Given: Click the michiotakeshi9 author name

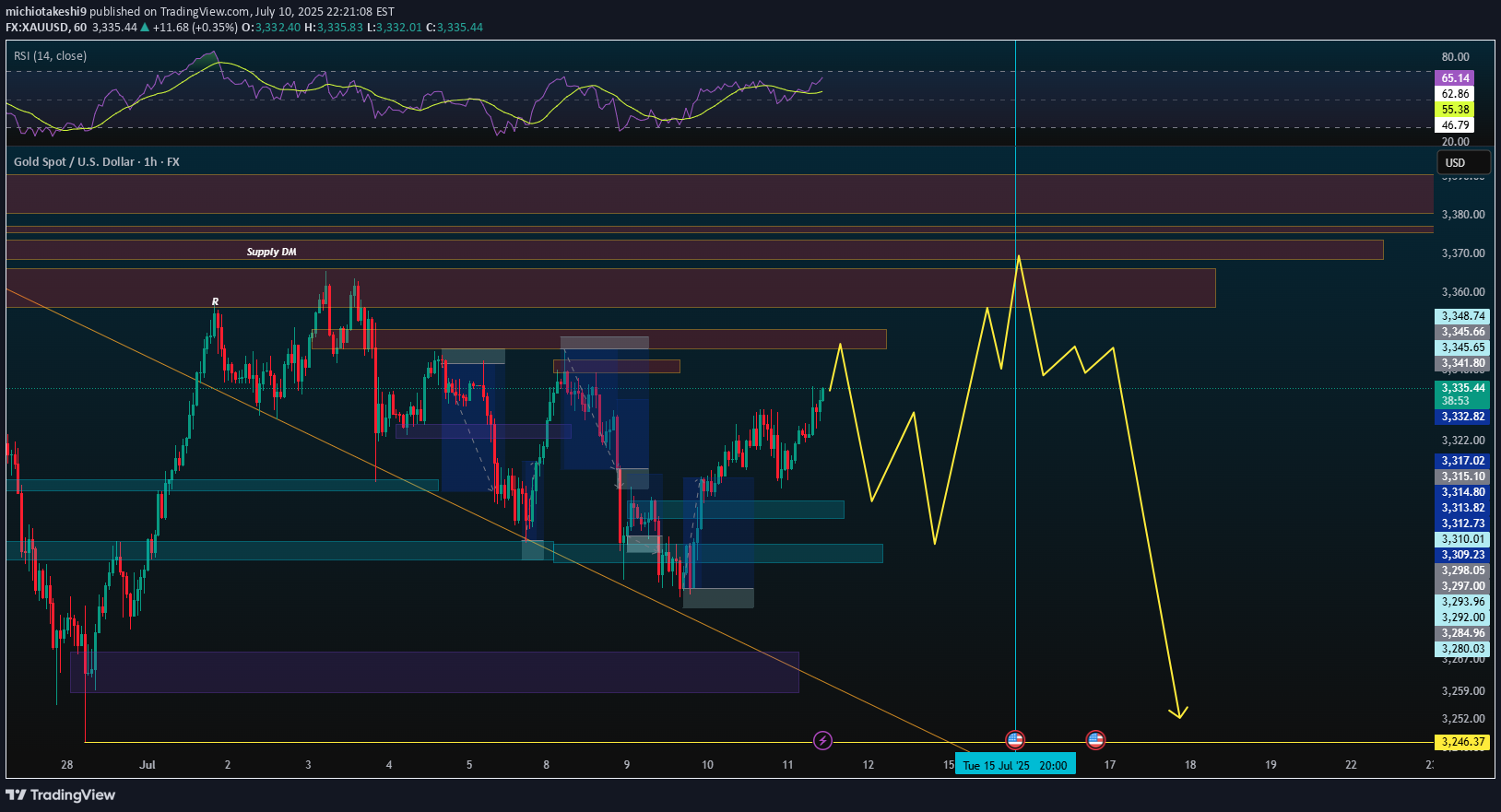Looking at the screenshot, I should click(x=46, y=11).
